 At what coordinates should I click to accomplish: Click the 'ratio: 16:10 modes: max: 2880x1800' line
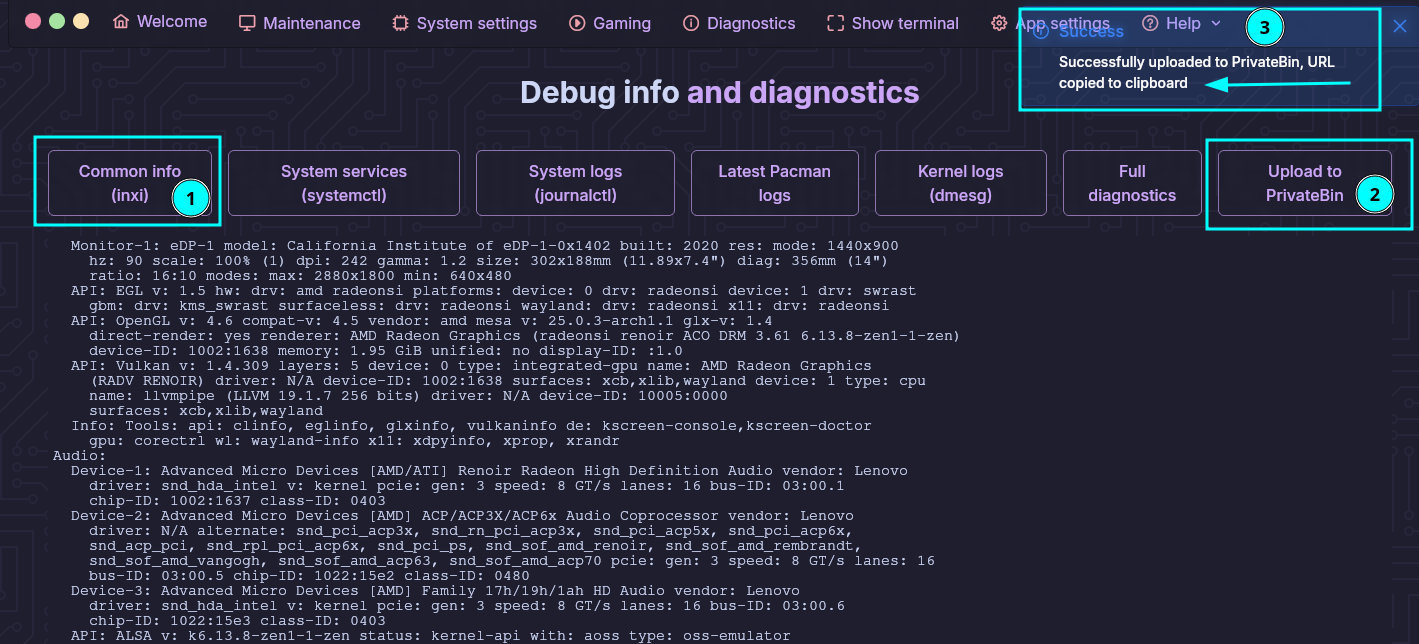click(300, 276)
